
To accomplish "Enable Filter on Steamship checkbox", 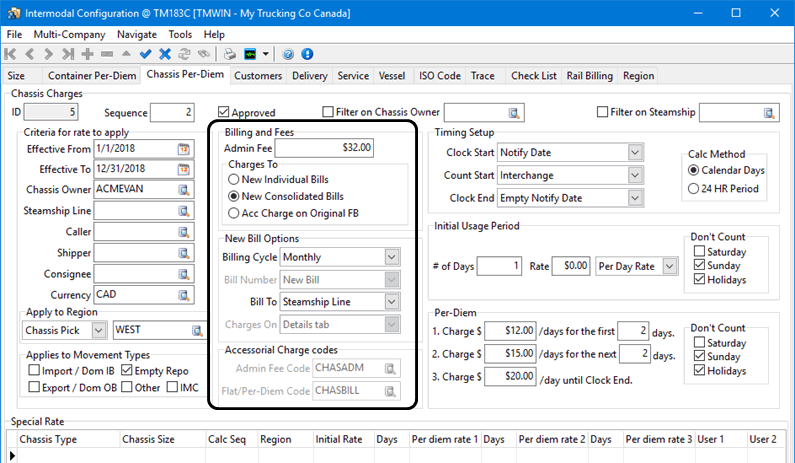I will click(x=602, y=112).
